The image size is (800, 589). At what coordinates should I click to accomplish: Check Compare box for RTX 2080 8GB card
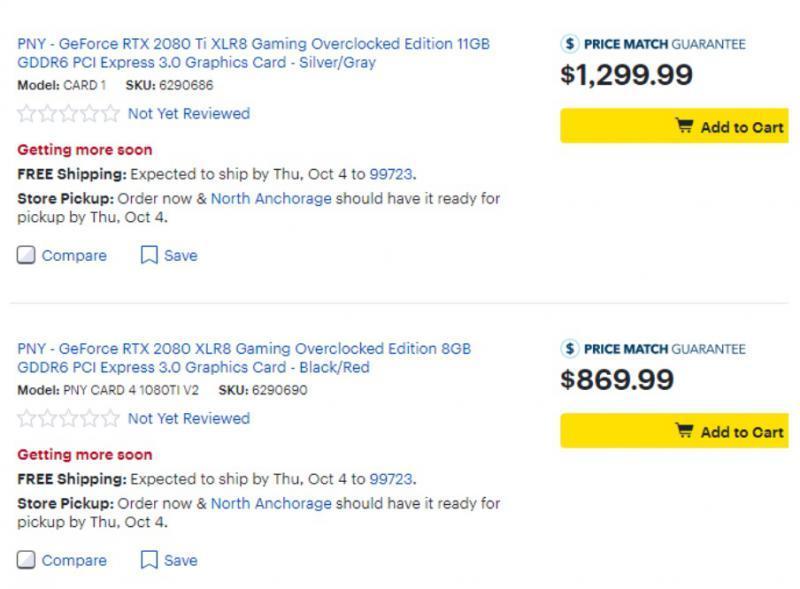point(27,560)
